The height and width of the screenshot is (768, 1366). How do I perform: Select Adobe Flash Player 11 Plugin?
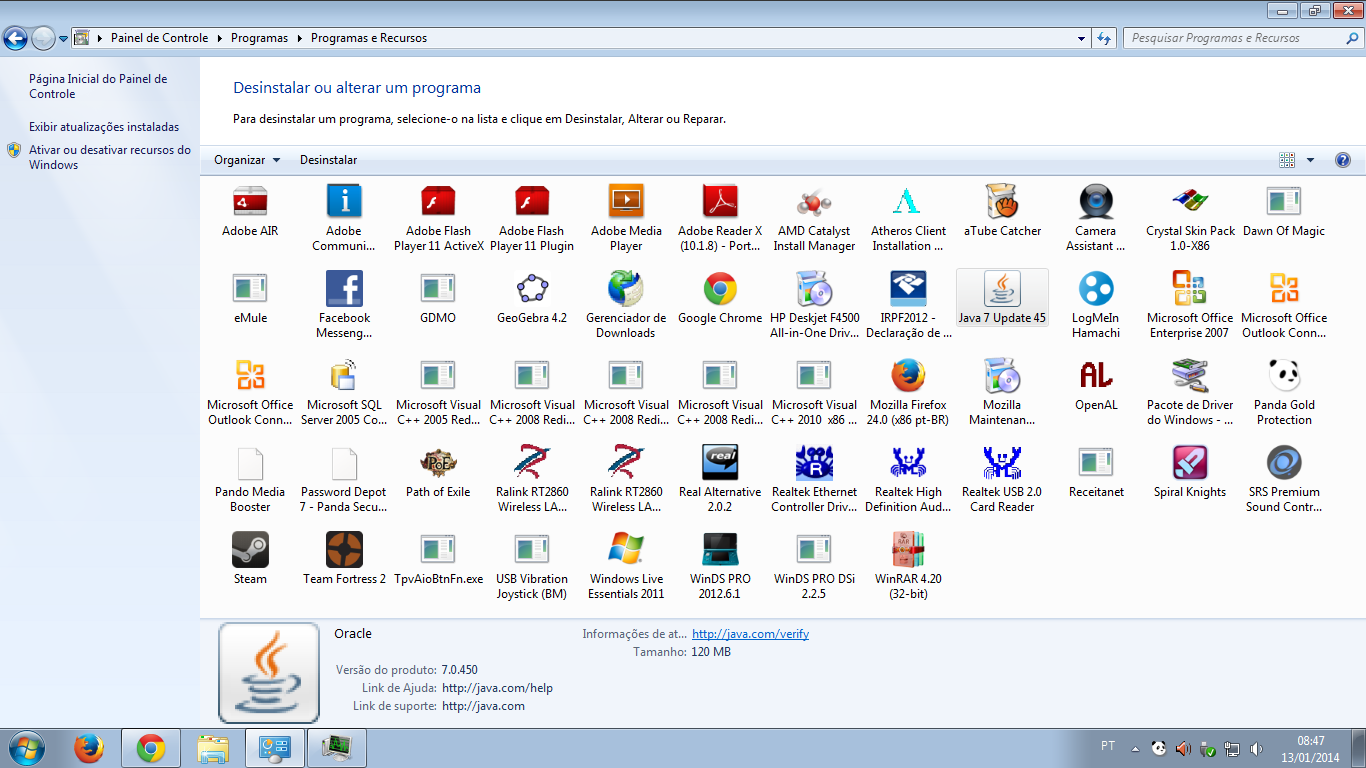[532, 218]
